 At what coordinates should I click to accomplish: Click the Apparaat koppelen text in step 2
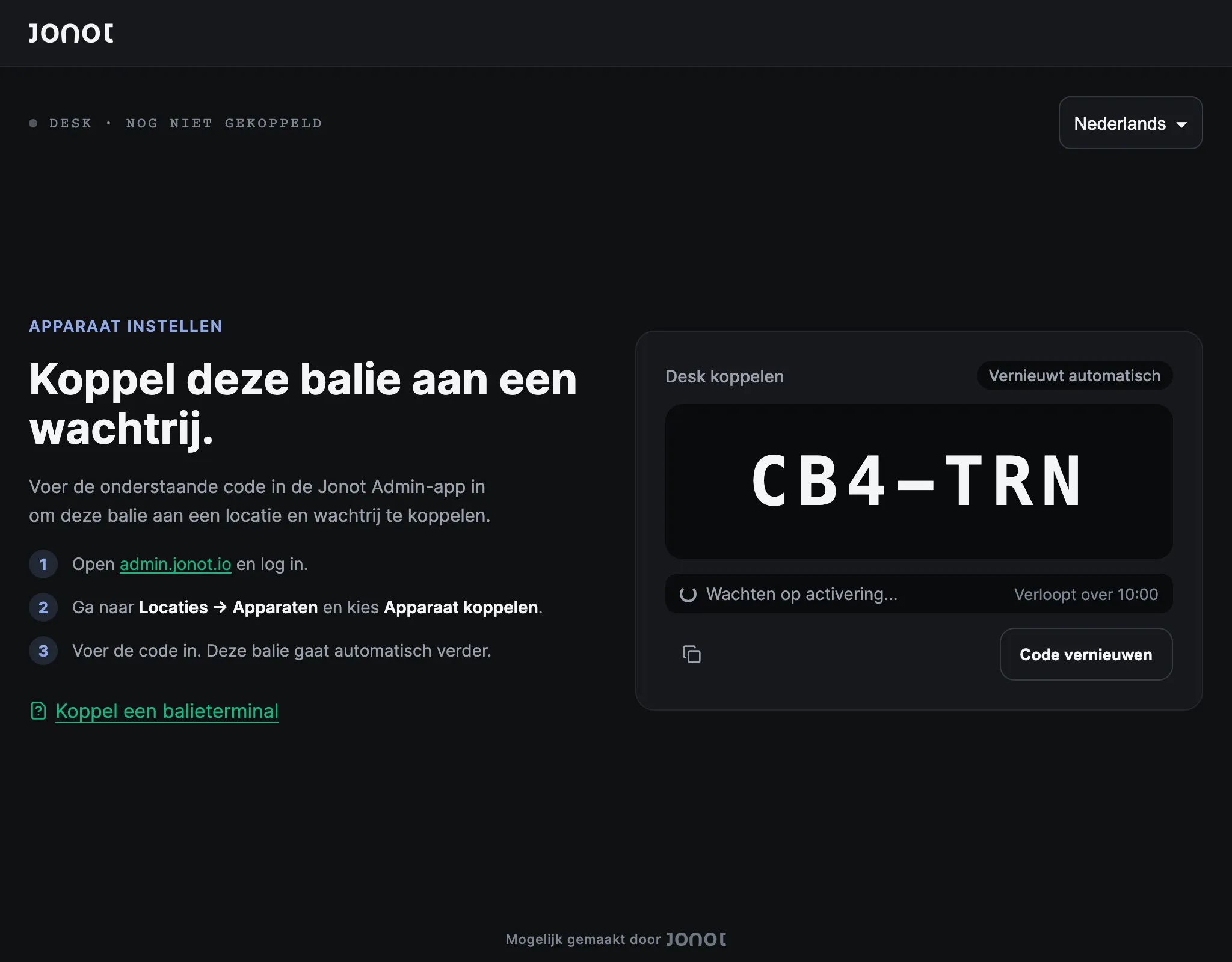pyautogui.click(x=461, y=607)
